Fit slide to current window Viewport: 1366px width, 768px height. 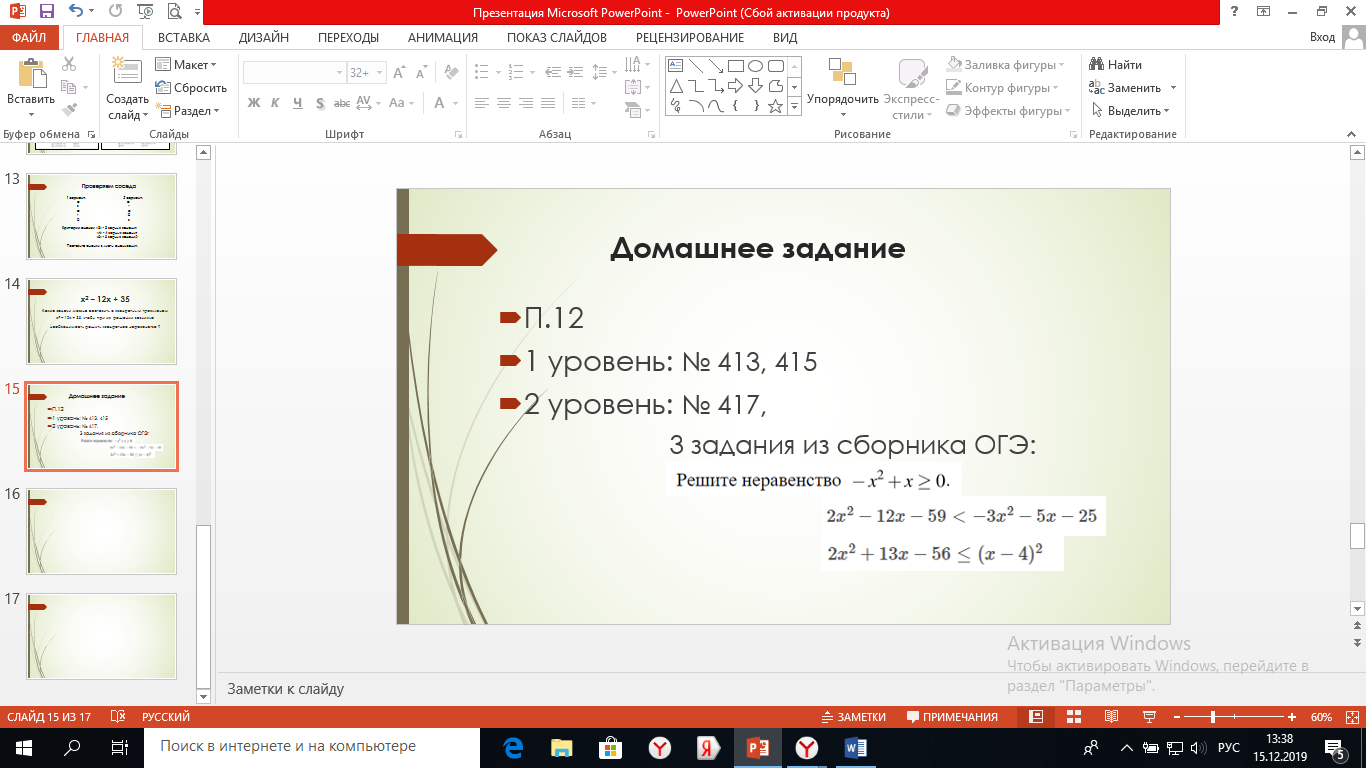tap(1351, 717)
